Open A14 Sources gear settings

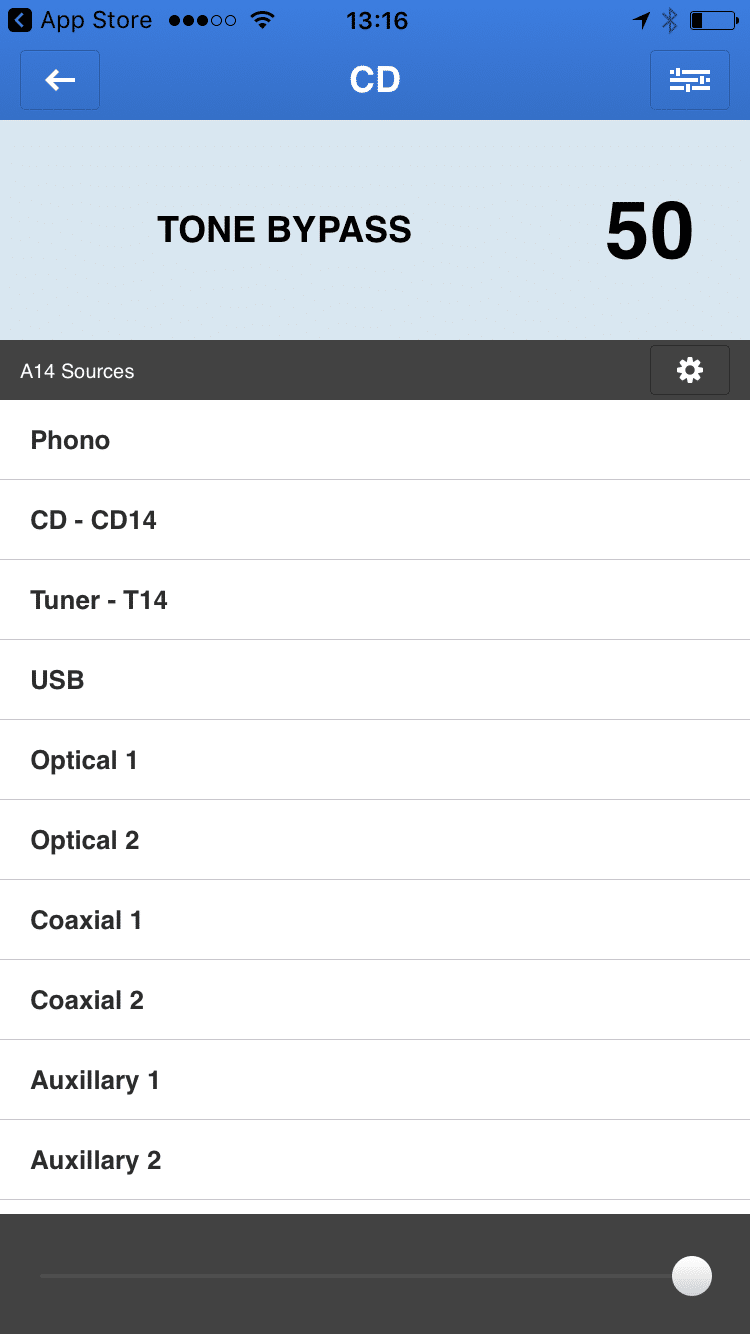(x=690, y=370)
